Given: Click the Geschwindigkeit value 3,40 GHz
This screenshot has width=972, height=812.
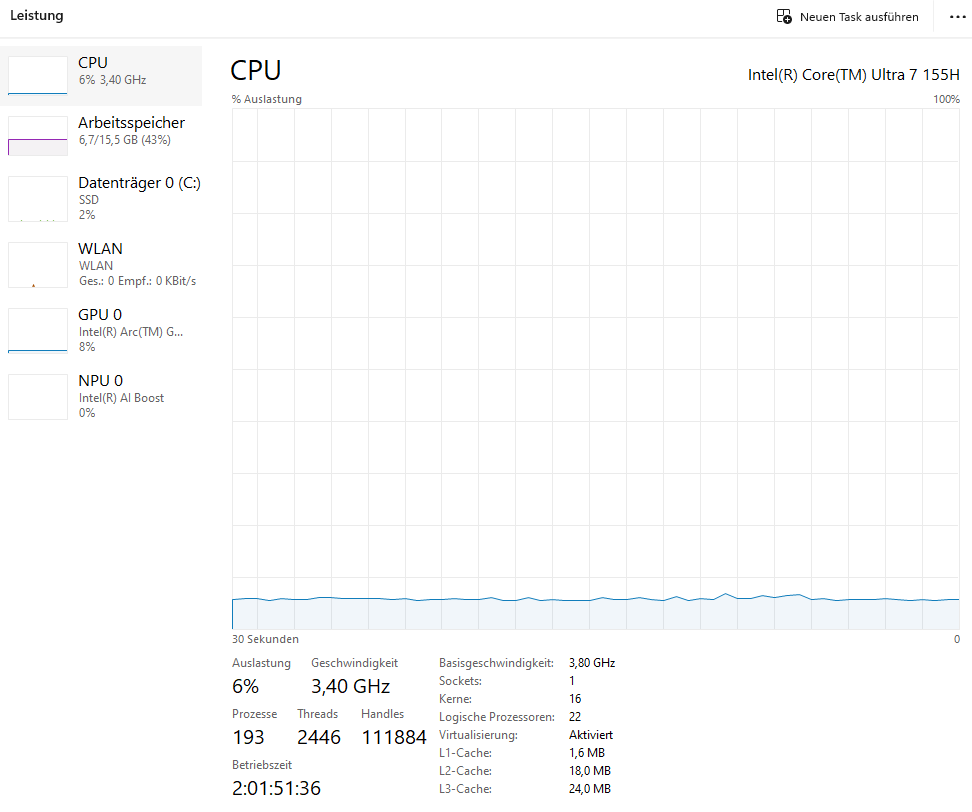Looking at the screenshot, I should 350,686.
